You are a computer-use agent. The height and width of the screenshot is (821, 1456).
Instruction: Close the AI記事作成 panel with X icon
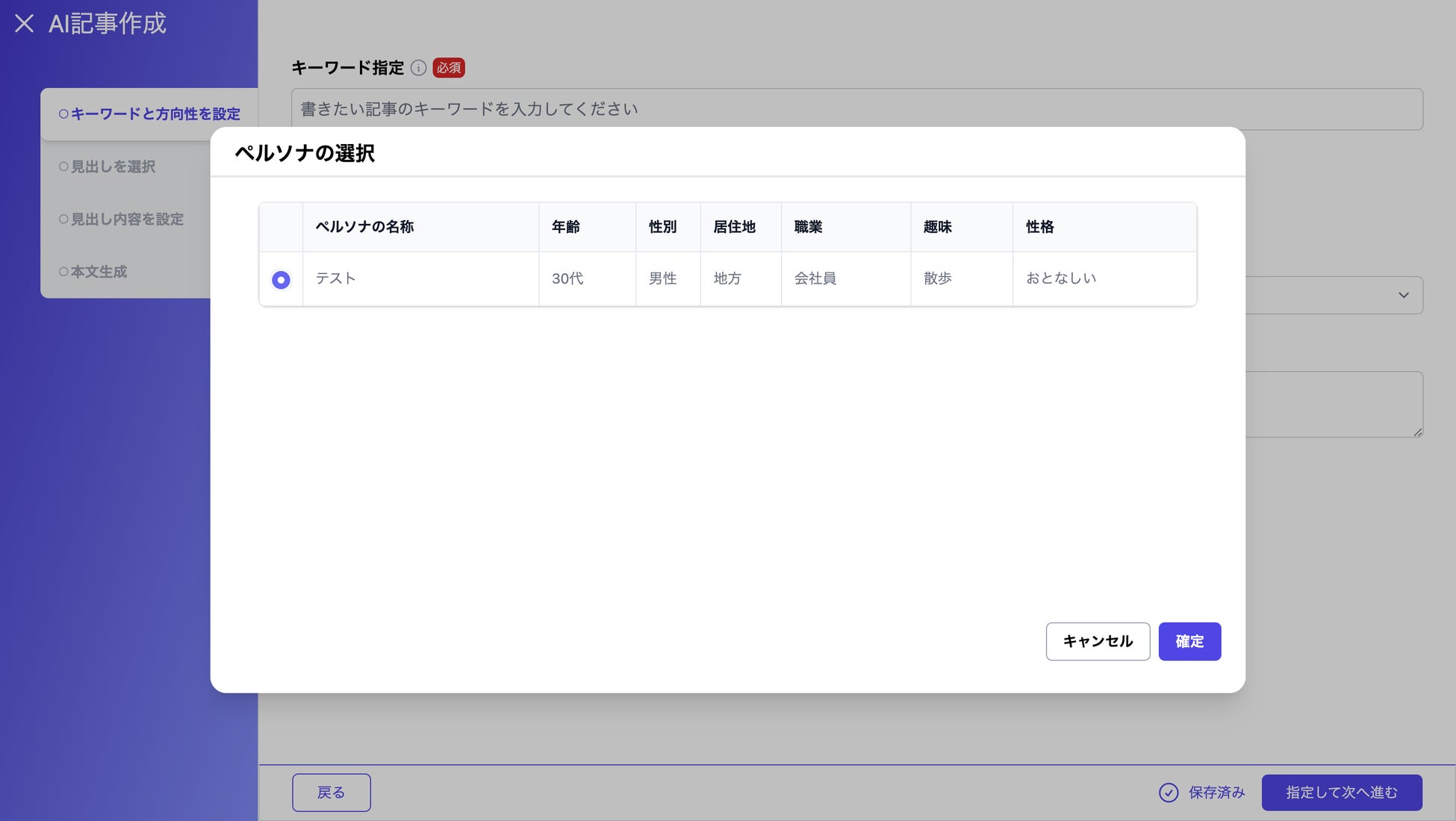24,23
